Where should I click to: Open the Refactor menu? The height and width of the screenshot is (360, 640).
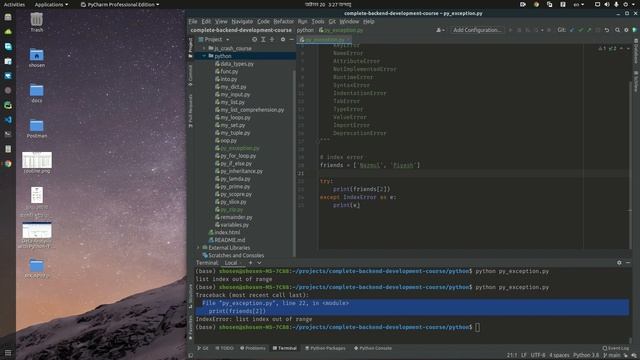coord(283,21)
